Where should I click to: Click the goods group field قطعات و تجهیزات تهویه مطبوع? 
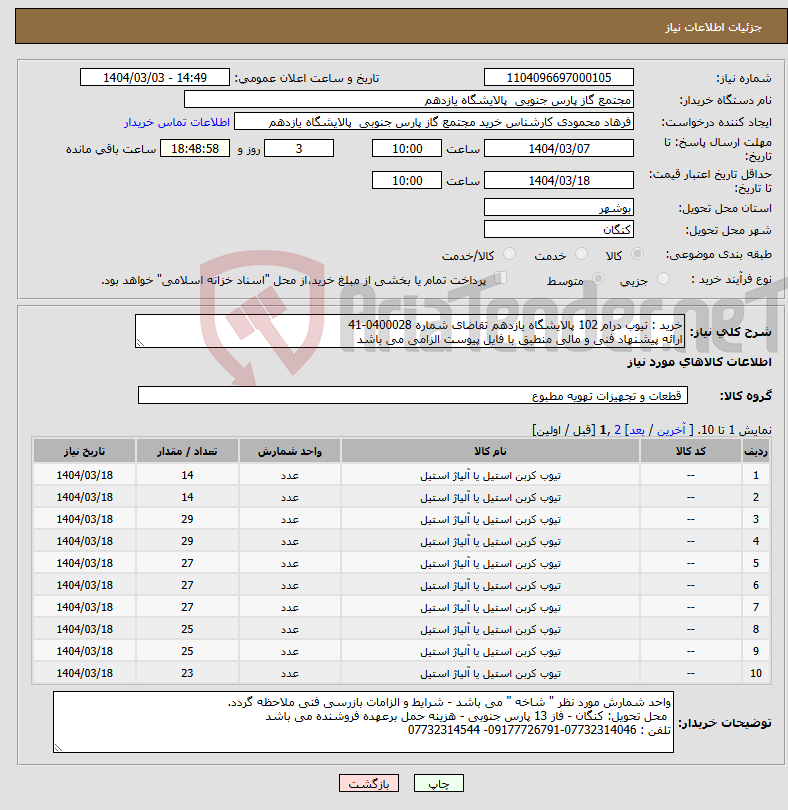pos(412,395)
